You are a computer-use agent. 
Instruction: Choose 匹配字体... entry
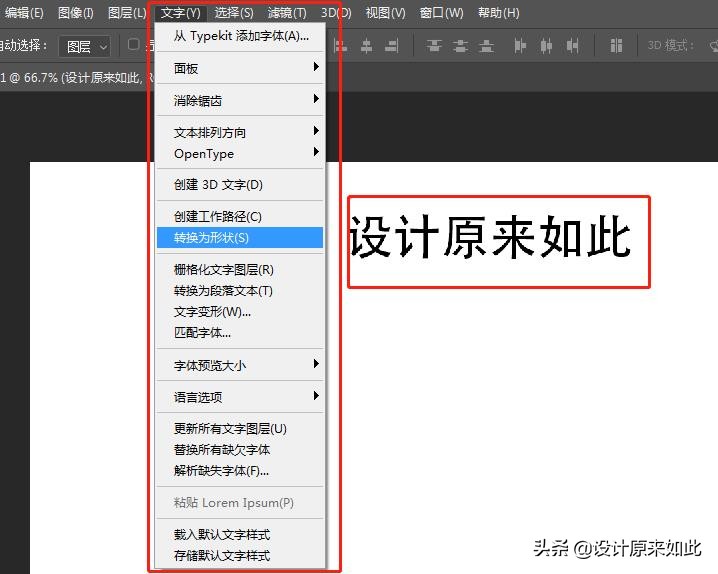click(240, 333)
